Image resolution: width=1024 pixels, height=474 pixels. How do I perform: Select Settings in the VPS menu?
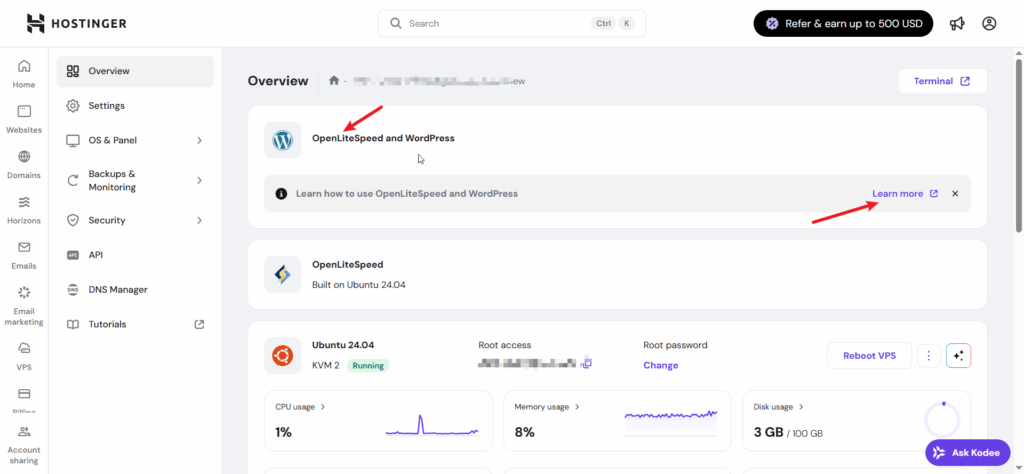pyautogui.click(x=106, y=106)
